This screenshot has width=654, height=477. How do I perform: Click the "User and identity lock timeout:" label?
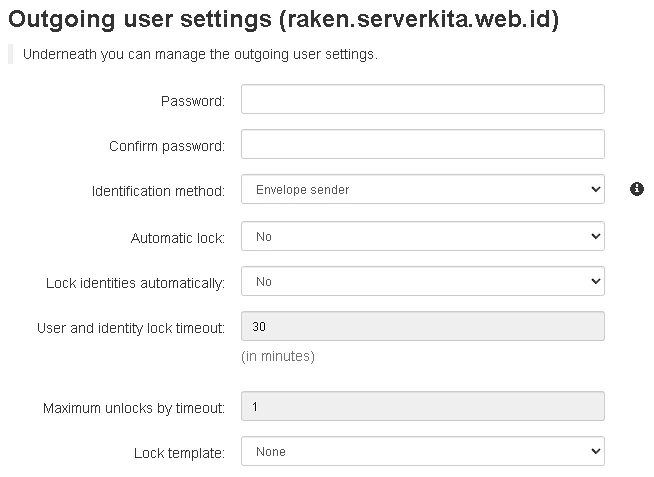(x=131, y=328)
